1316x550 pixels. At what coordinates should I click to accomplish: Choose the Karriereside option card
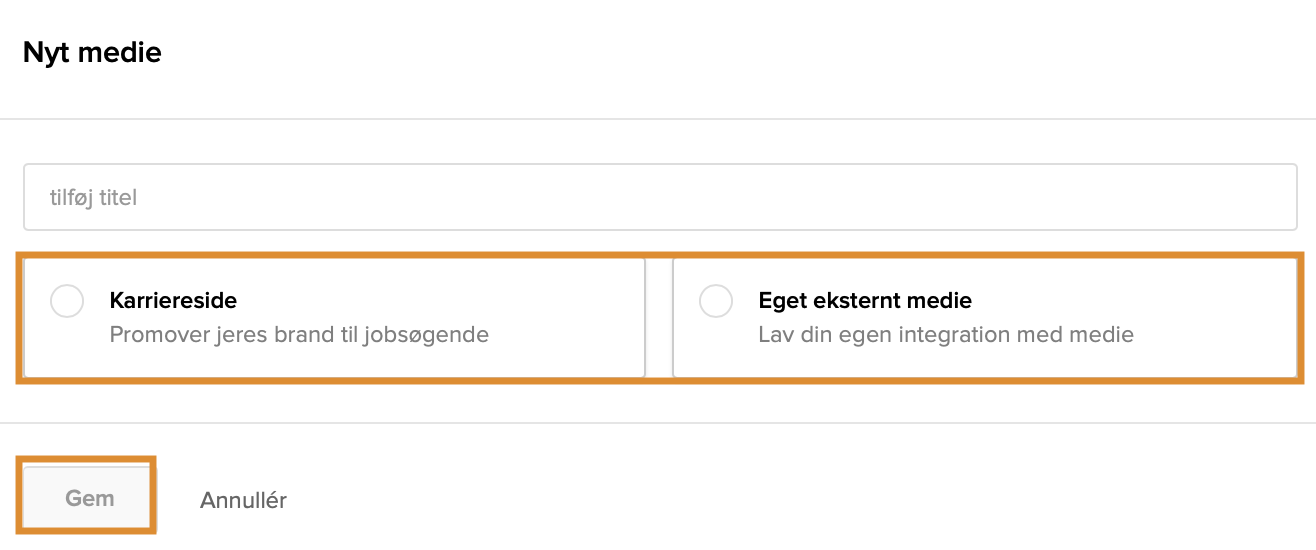click(x=334, y=318)
